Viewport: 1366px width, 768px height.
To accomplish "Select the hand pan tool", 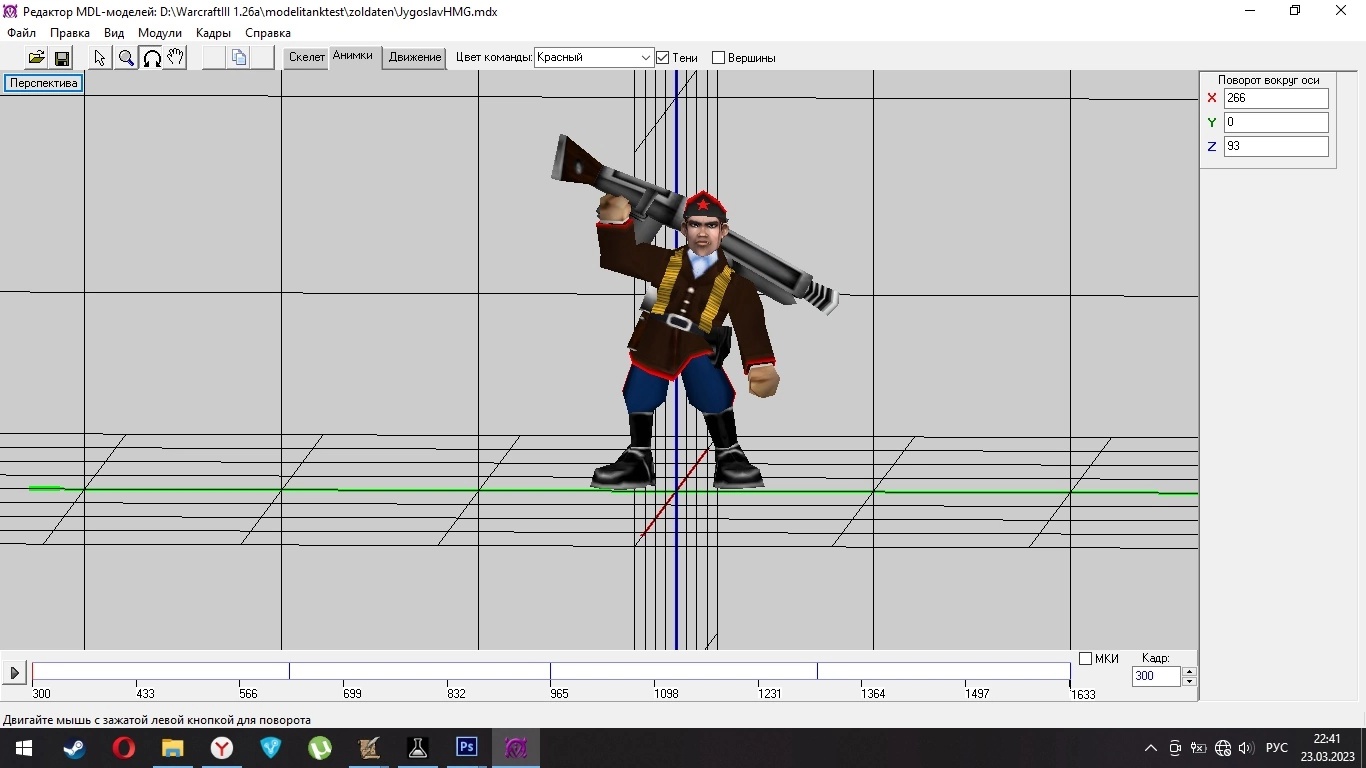I will pyautogui.click(x=176, y=58).
